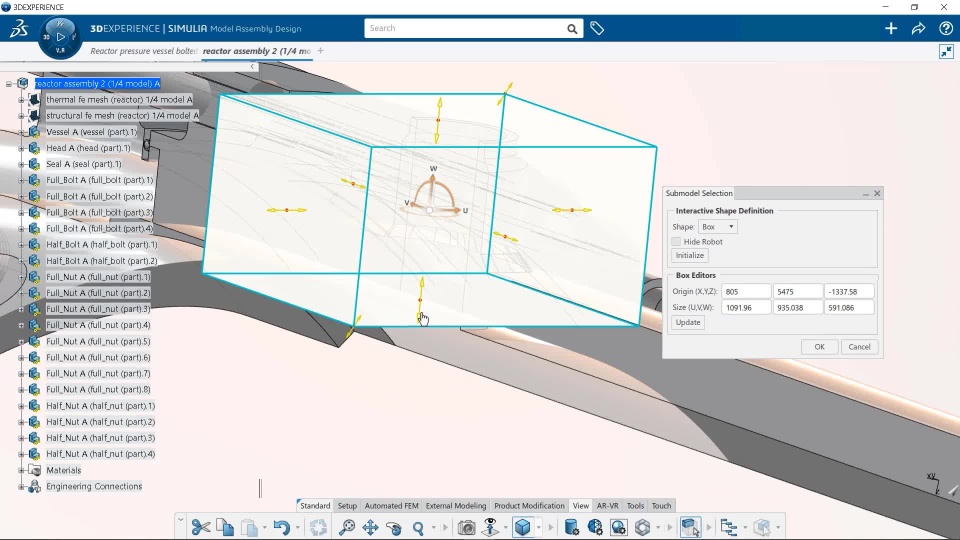Open the Help question mark icon

945,28
